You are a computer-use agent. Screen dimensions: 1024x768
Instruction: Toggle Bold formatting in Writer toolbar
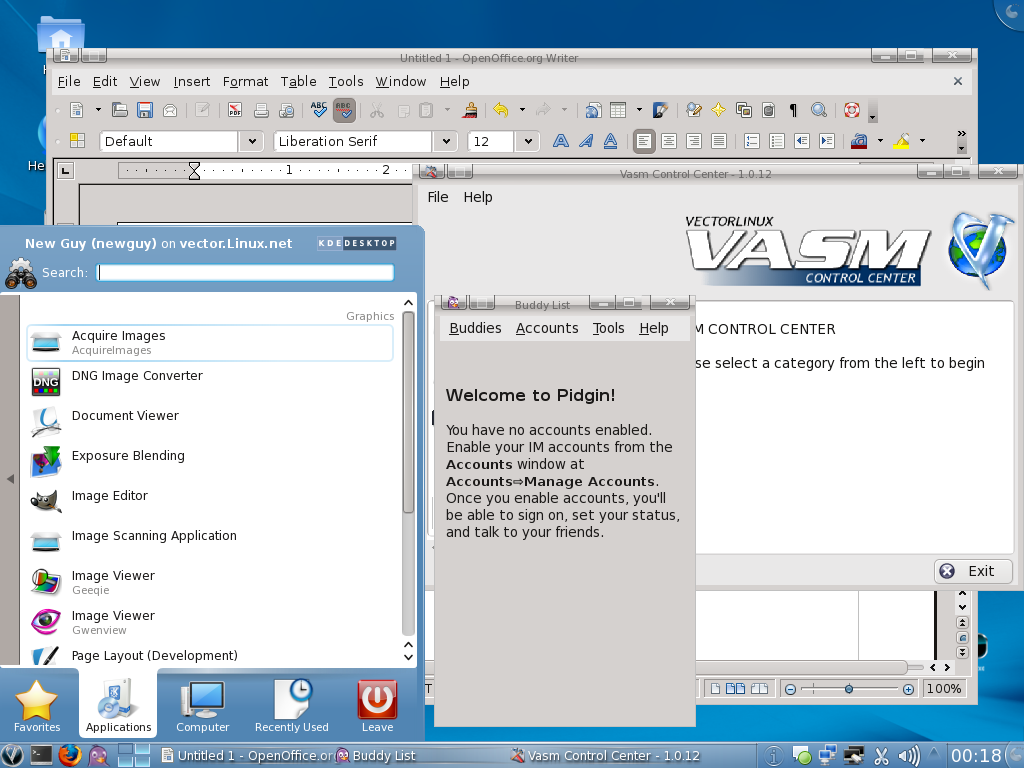(x=561, y=141)
